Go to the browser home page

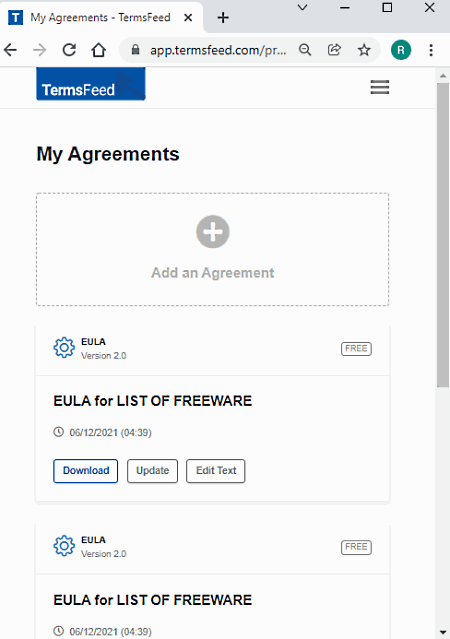99,50
